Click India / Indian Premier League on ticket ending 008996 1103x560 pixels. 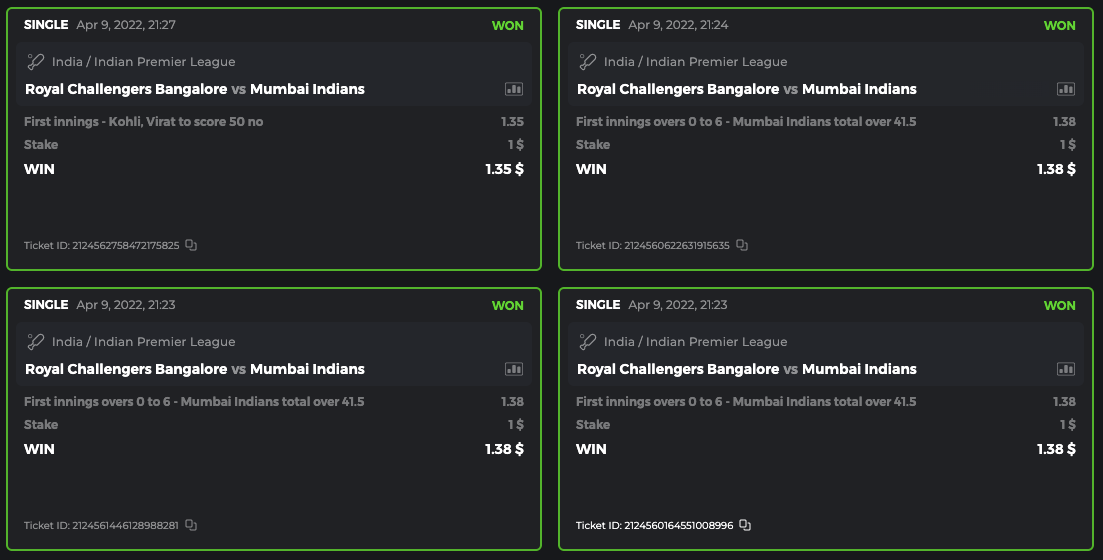tap(695, 342)
